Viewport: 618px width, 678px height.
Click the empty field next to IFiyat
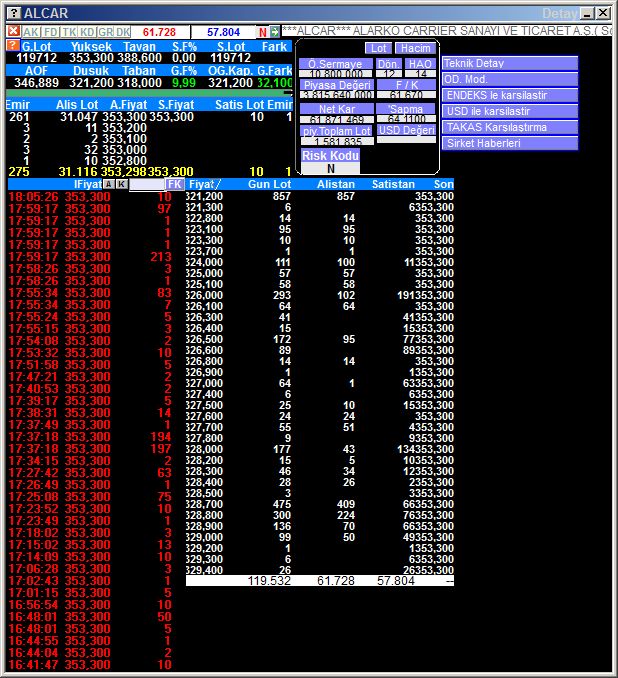[x=147, y=184]
